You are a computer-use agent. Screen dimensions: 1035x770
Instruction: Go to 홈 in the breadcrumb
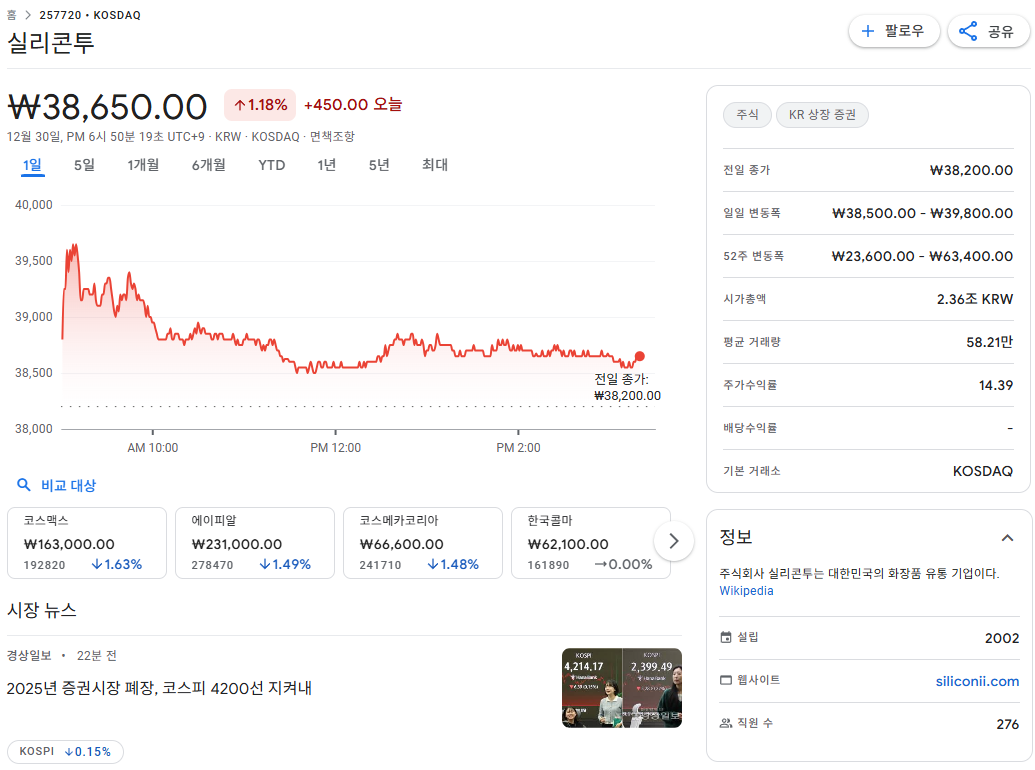[x=11, y=15]
